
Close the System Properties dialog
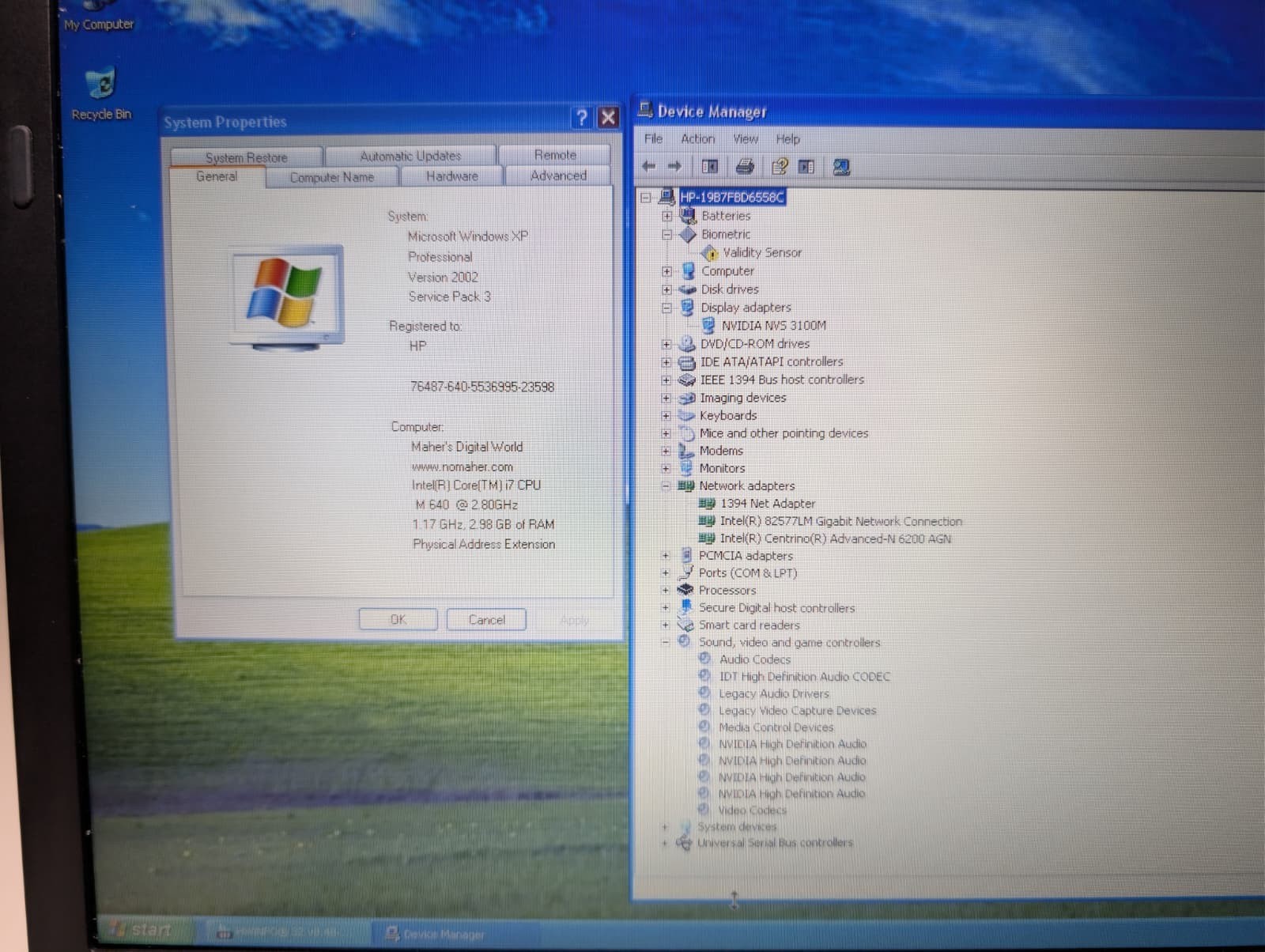click(x=608, y=118)
